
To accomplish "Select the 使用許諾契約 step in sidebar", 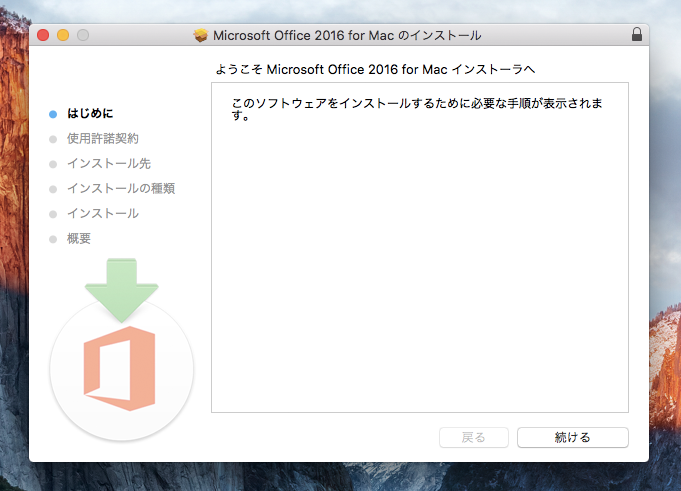I will [102, 138].
